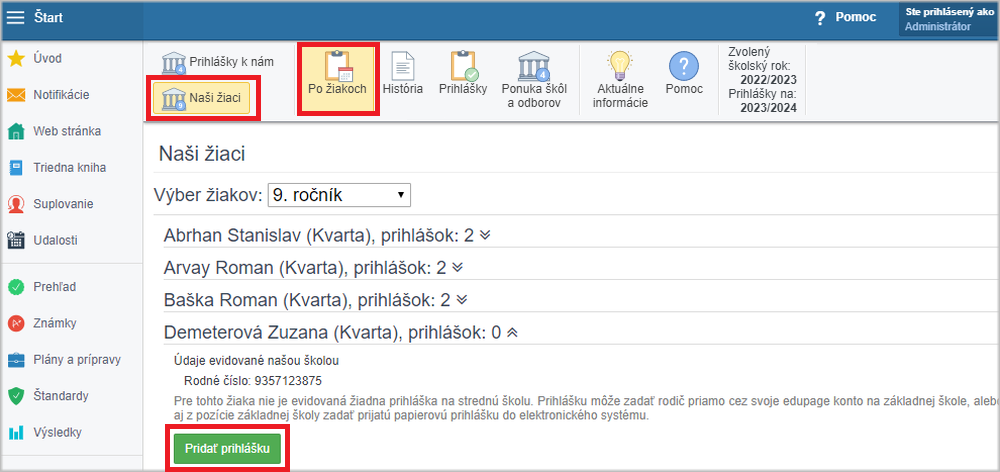Expand Arvay Roman applications row
1000x472 pixels.
tap(313, 267)
